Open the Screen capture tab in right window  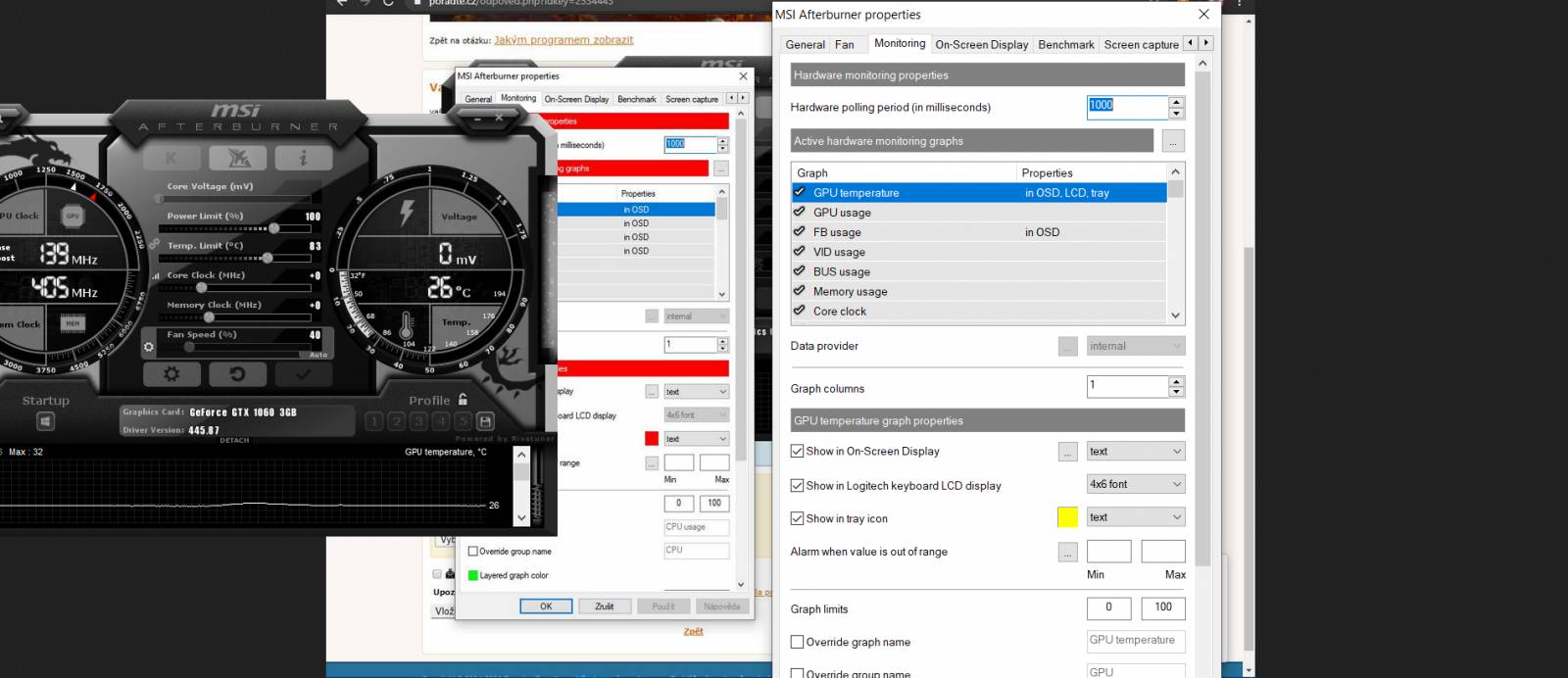[1142, 45]
